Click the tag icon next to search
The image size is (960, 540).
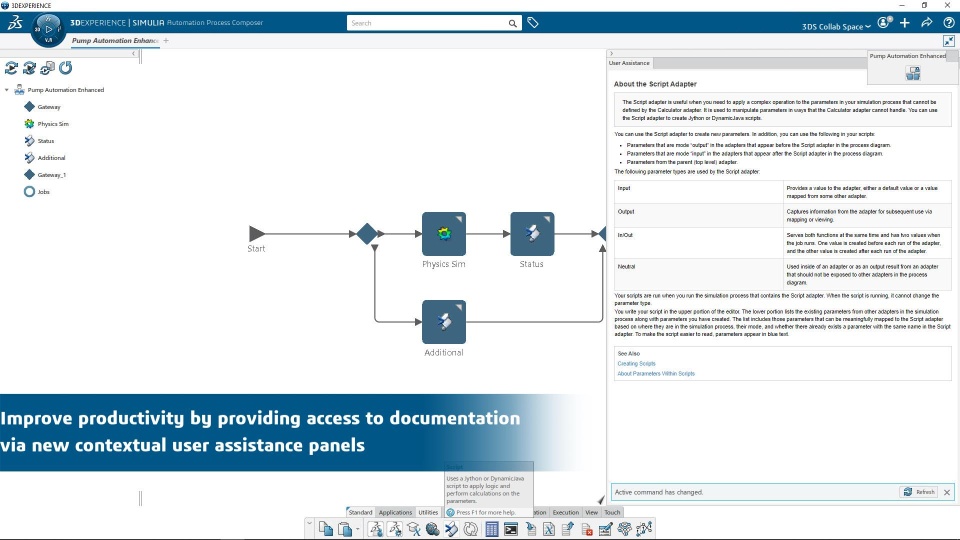tap(533, 23)
